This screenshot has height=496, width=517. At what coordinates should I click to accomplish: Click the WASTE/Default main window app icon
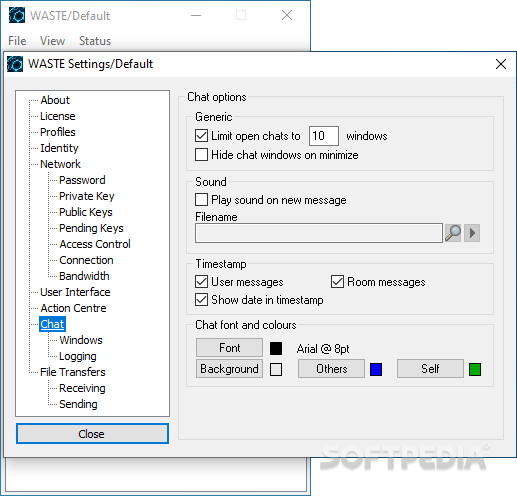[x=17, y=15]
